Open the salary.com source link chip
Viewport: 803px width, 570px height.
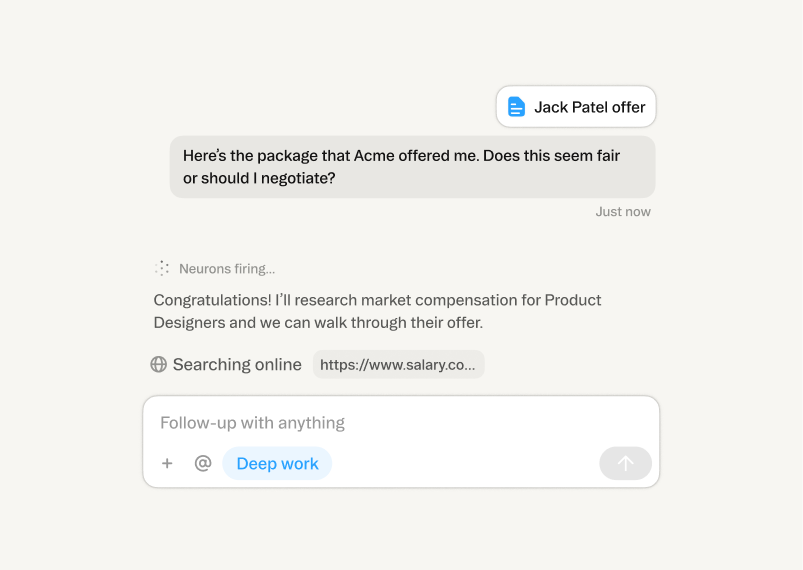[398, 365]
